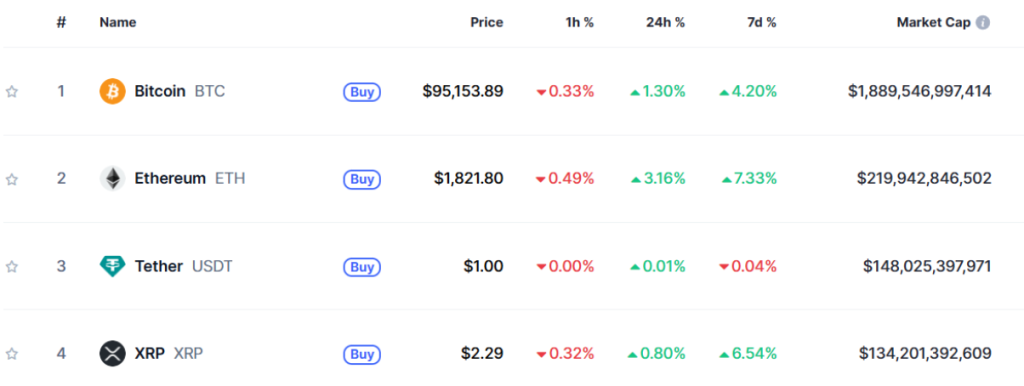Click the Buy button for Bitcoin
Viewport: 1024px width, 386px height.
[x=362, y=92]
